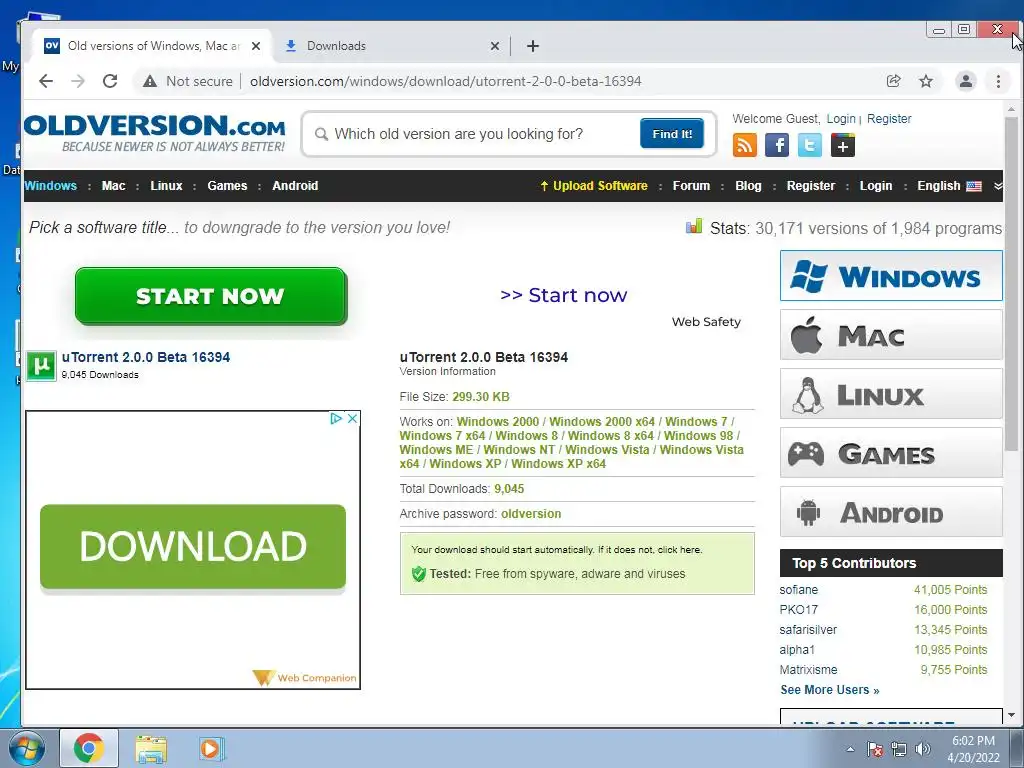1024x768 pixels.
Task: Click the Action Center flag tray icon
Action: click(x=874, y=749)
